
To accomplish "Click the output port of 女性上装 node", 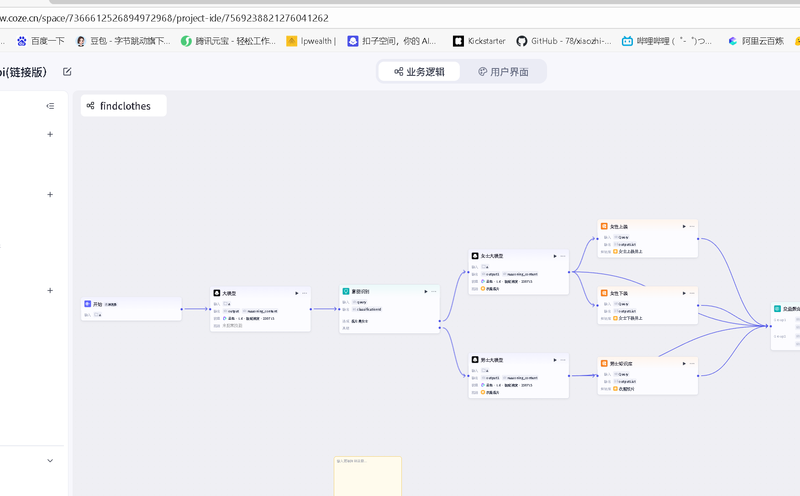I will point(698,238).
